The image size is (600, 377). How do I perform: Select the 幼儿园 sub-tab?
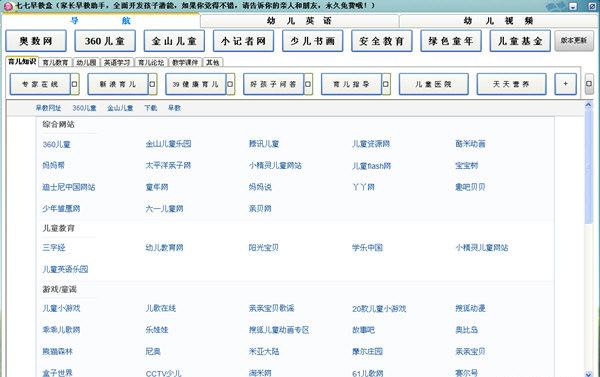pos(86,62)
